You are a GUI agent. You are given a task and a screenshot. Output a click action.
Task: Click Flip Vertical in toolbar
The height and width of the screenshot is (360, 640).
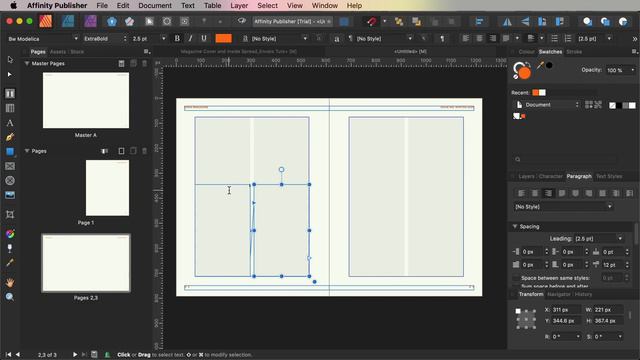pos(525,22)
